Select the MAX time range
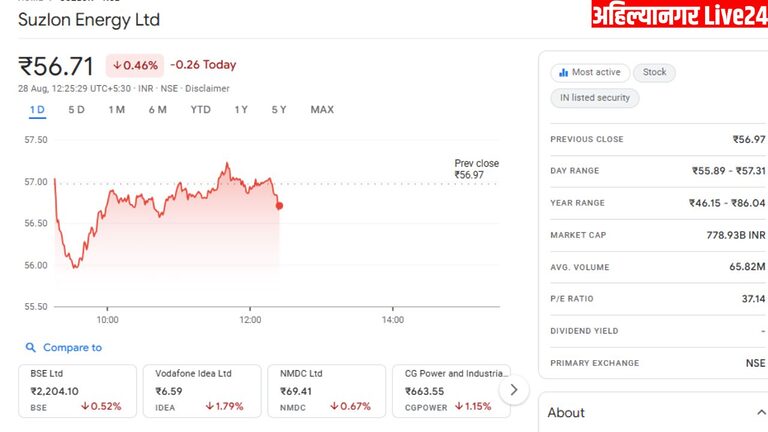This screenshot has height=432, width=768. click(322, 110)
